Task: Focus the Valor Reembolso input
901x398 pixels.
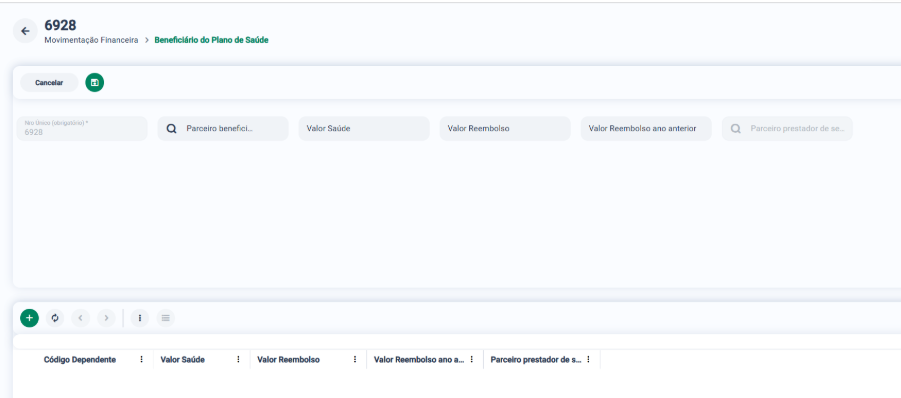Action: [505, 129]
